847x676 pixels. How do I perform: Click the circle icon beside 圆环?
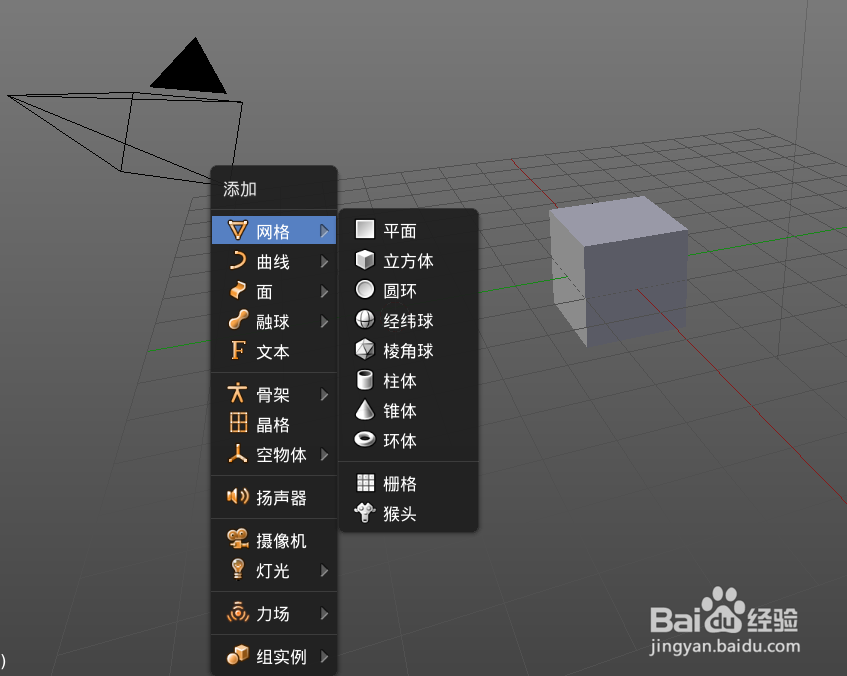tap(365, 289)
